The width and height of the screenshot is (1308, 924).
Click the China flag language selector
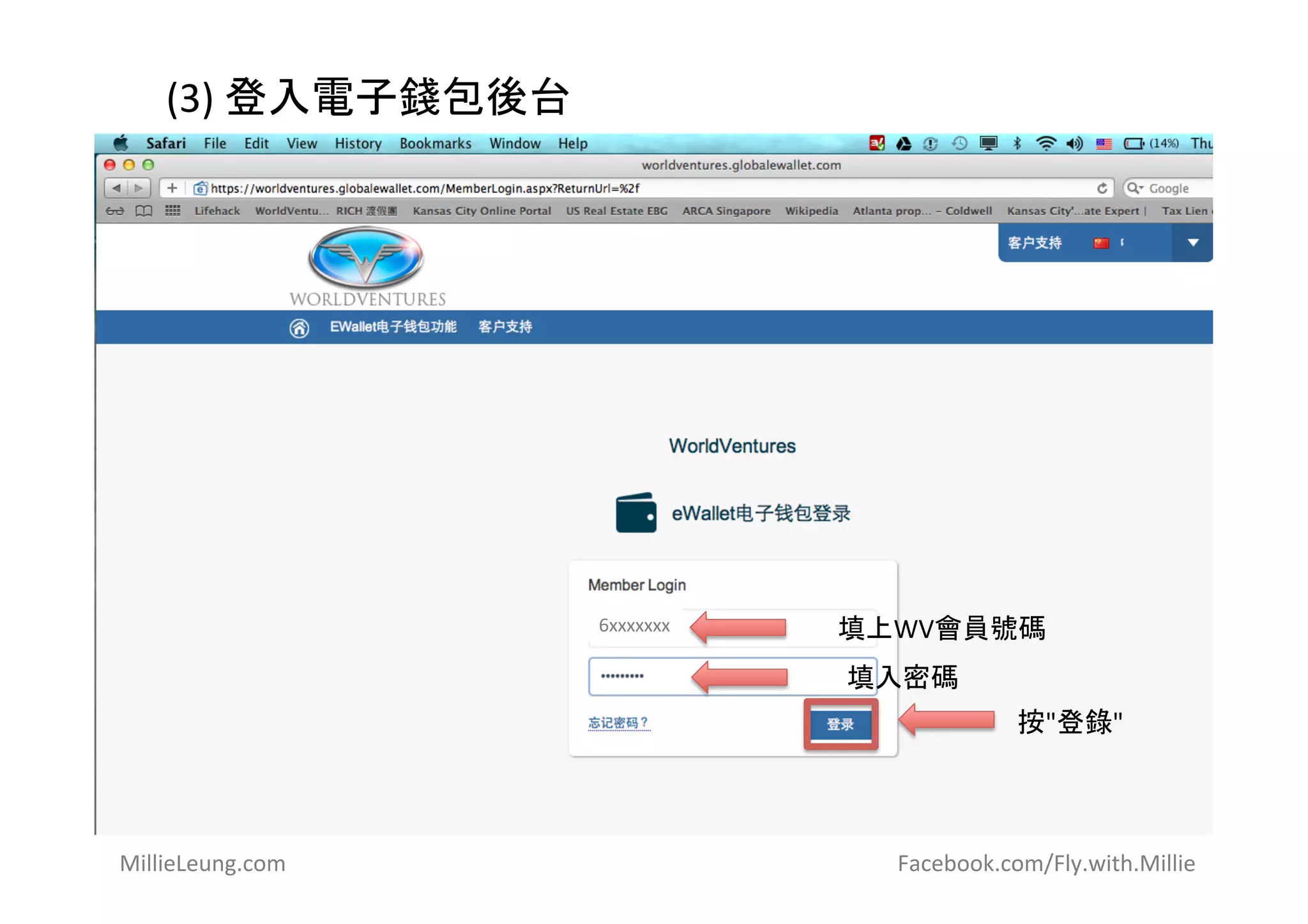(1101, 243)
